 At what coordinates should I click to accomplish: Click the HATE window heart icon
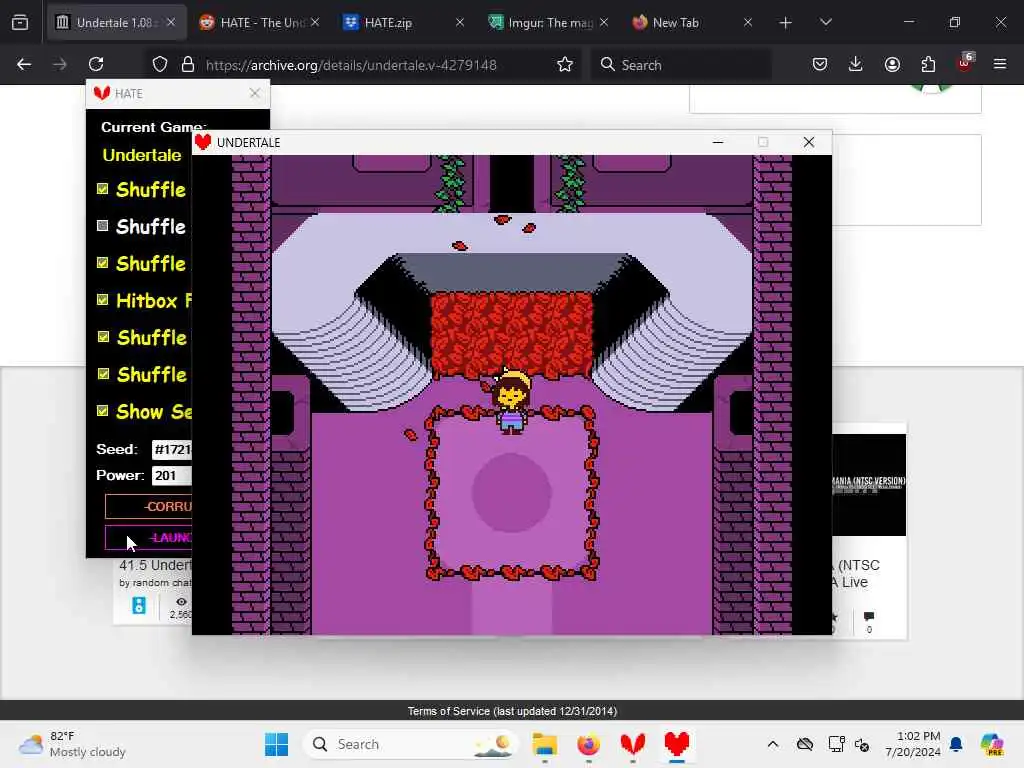pyautogui.click(x=101, y=93)
